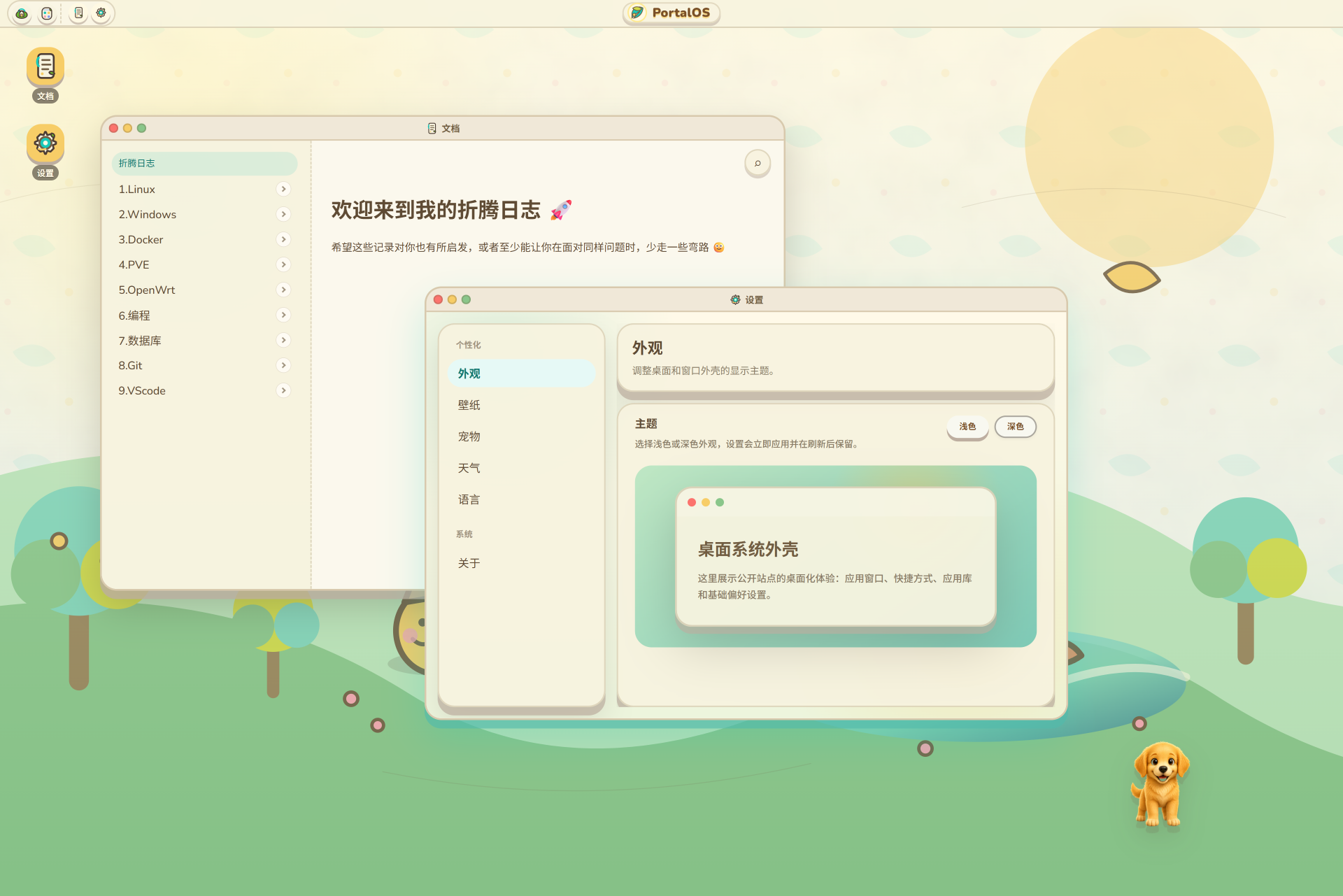Click the 8.Git label in docs sidebar
Screen dimensions: 1343x896
click(130, 366)
